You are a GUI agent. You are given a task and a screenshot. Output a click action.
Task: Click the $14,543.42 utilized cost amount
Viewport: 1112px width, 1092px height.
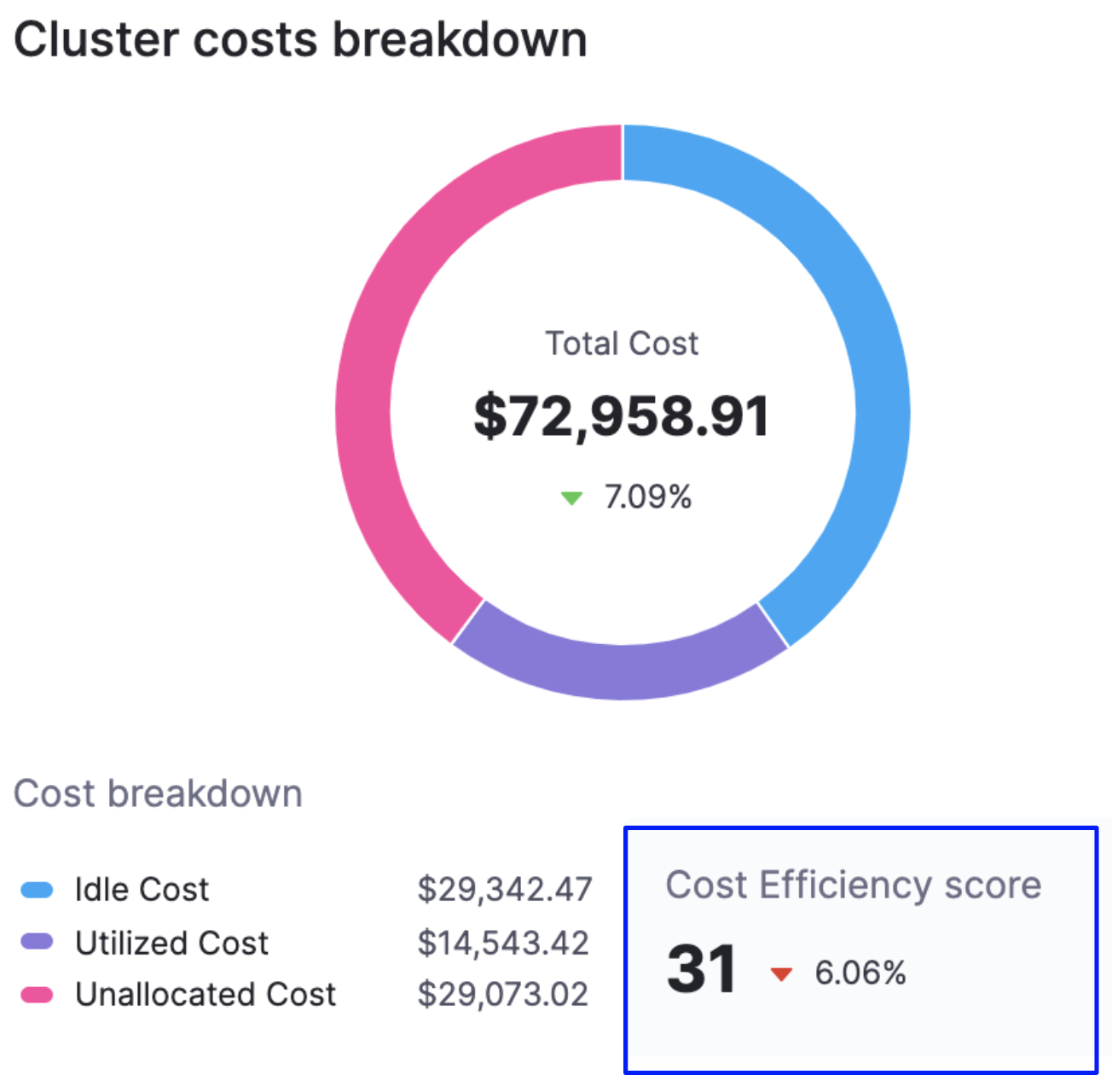click(503, 943)
